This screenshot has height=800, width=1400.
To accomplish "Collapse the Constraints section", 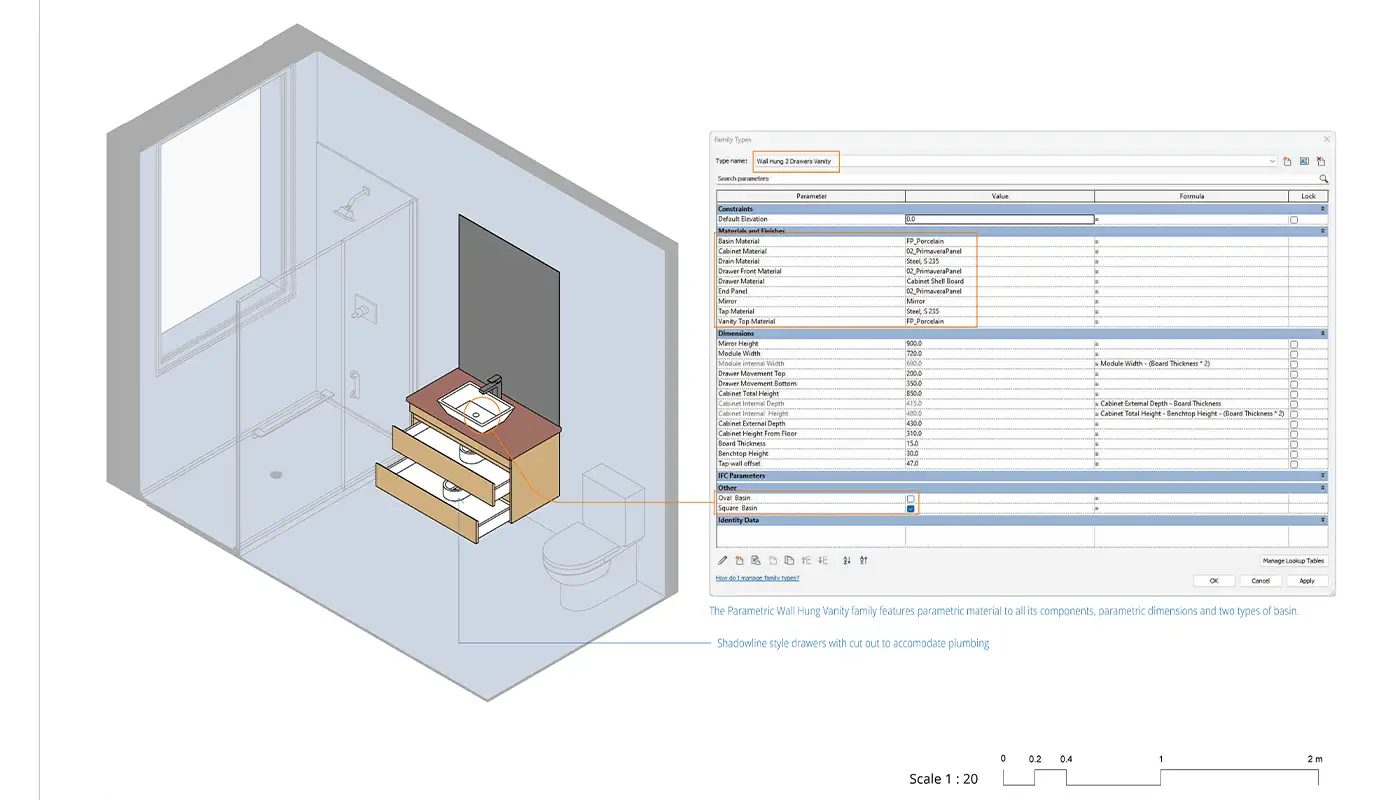I will (1323, 209).
